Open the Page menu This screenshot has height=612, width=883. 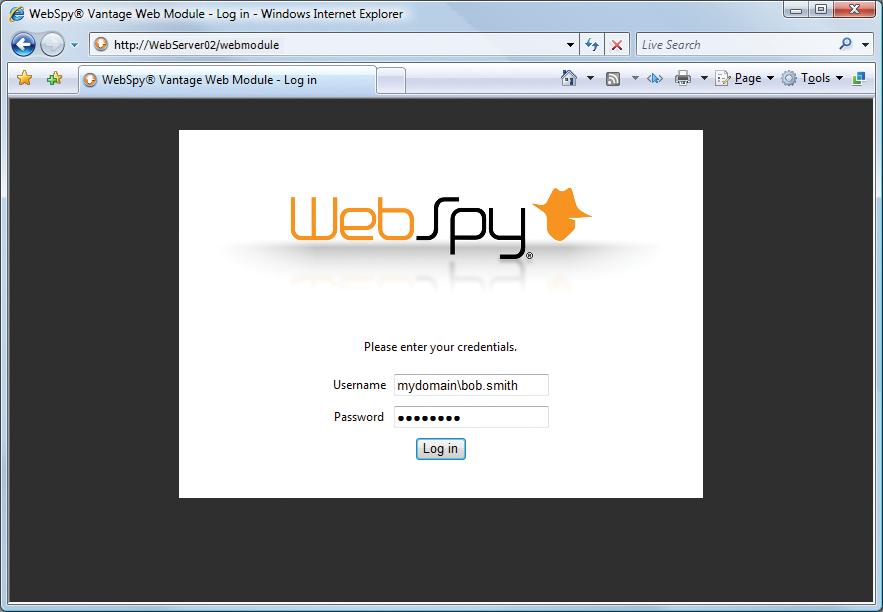tap(744, 78)
